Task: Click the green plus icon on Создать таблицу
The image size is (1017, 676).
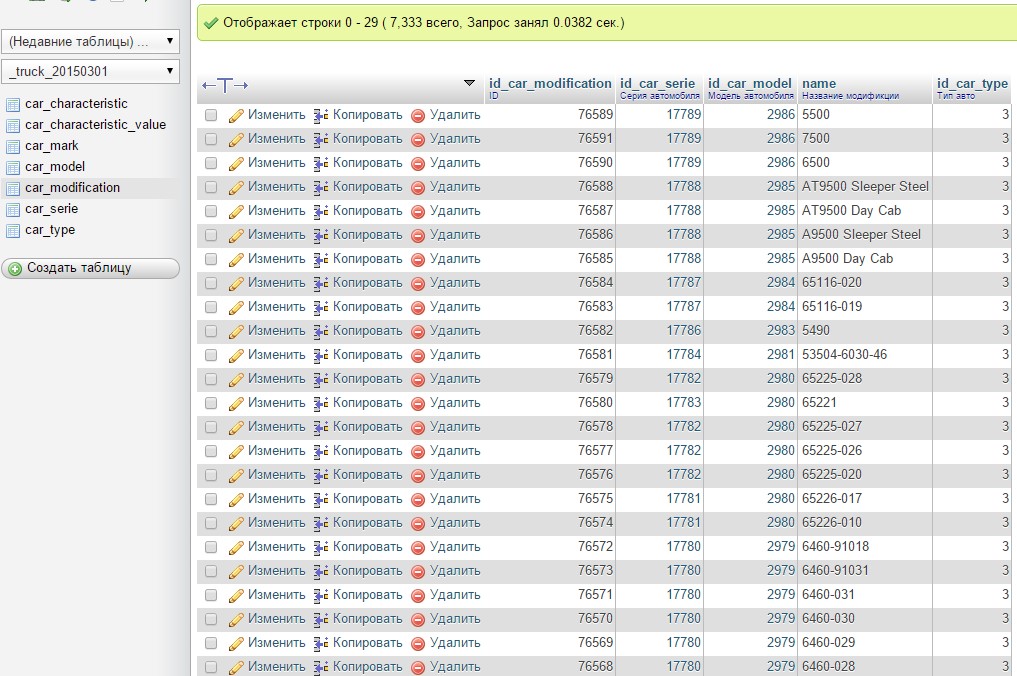Action: click(x=15, y=269)
